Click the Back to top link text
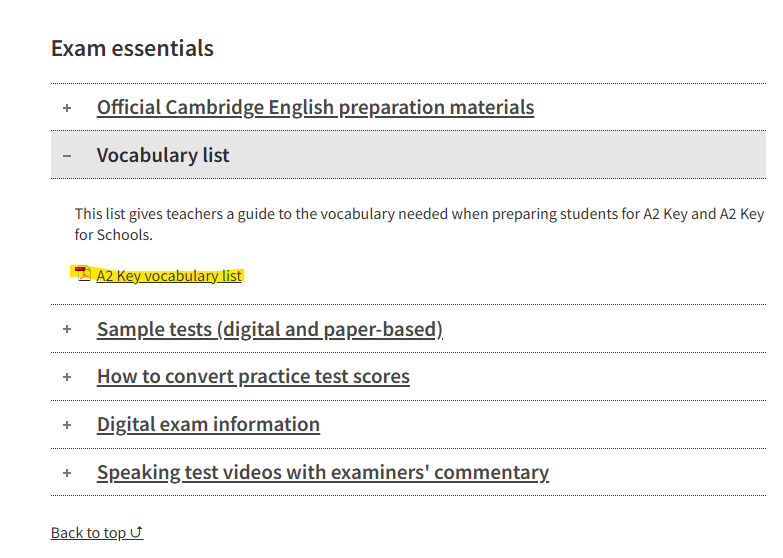 tap(89, 533)
